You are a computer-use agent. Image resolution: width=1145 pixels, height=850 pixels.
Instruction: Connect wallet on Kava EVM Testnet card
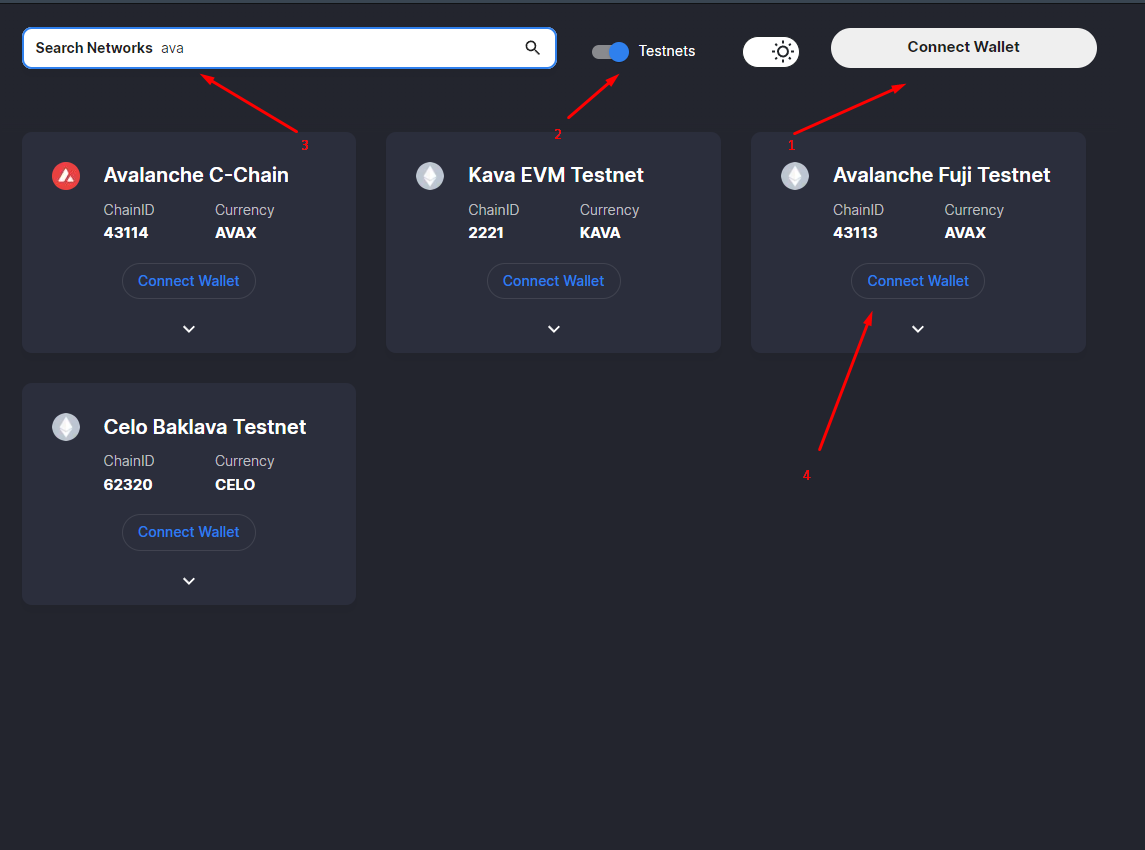554,281
